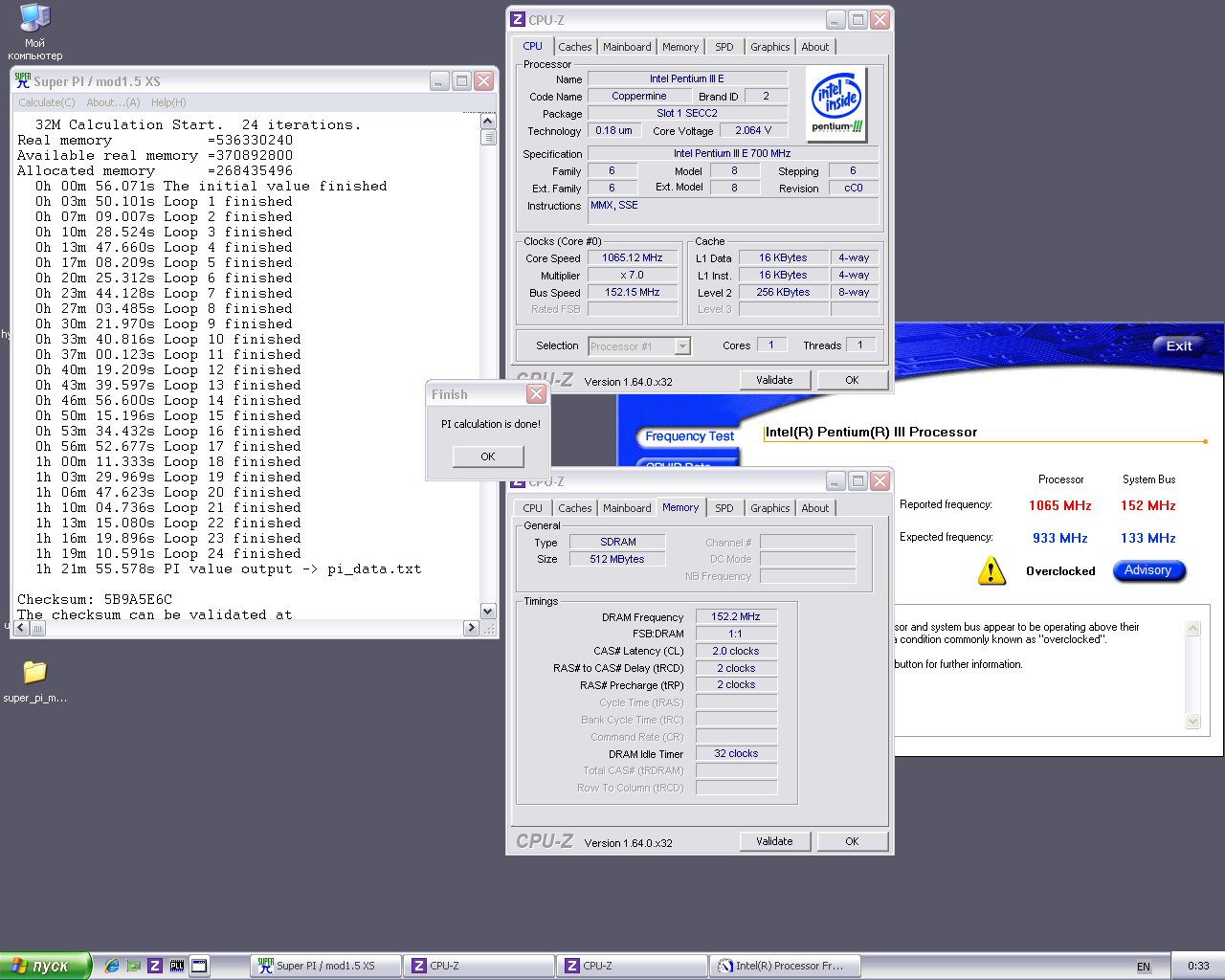Click the yellow overclocked warning icon
Image resolution: width=1225 pixels, height=980 pixels.
(991, 571)
